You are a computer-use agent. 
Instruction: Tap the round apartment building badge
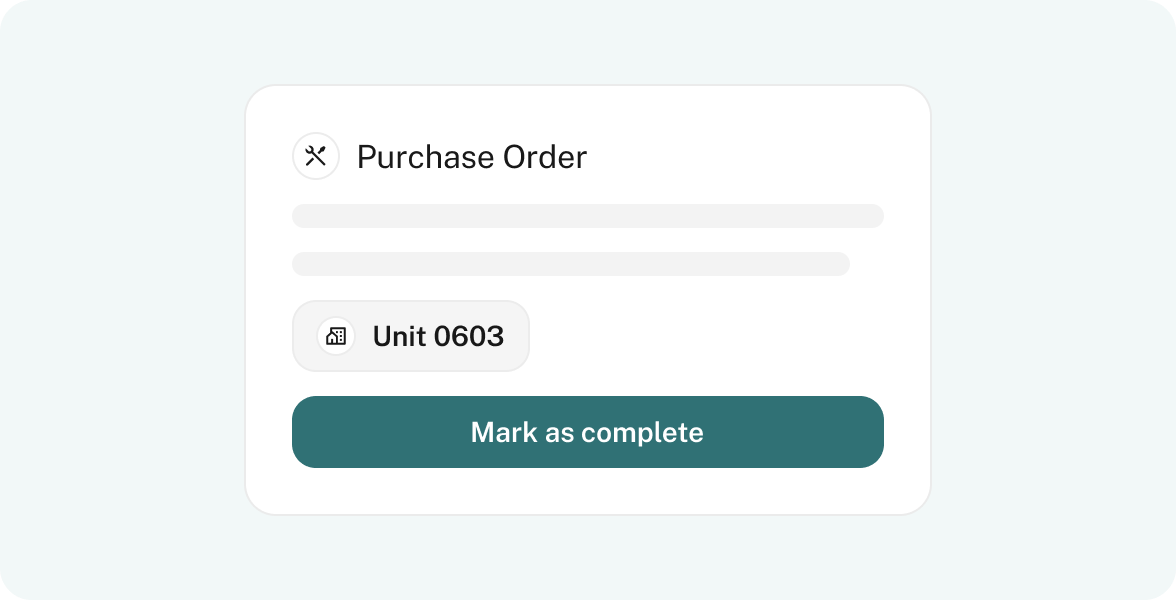point(336,336)
